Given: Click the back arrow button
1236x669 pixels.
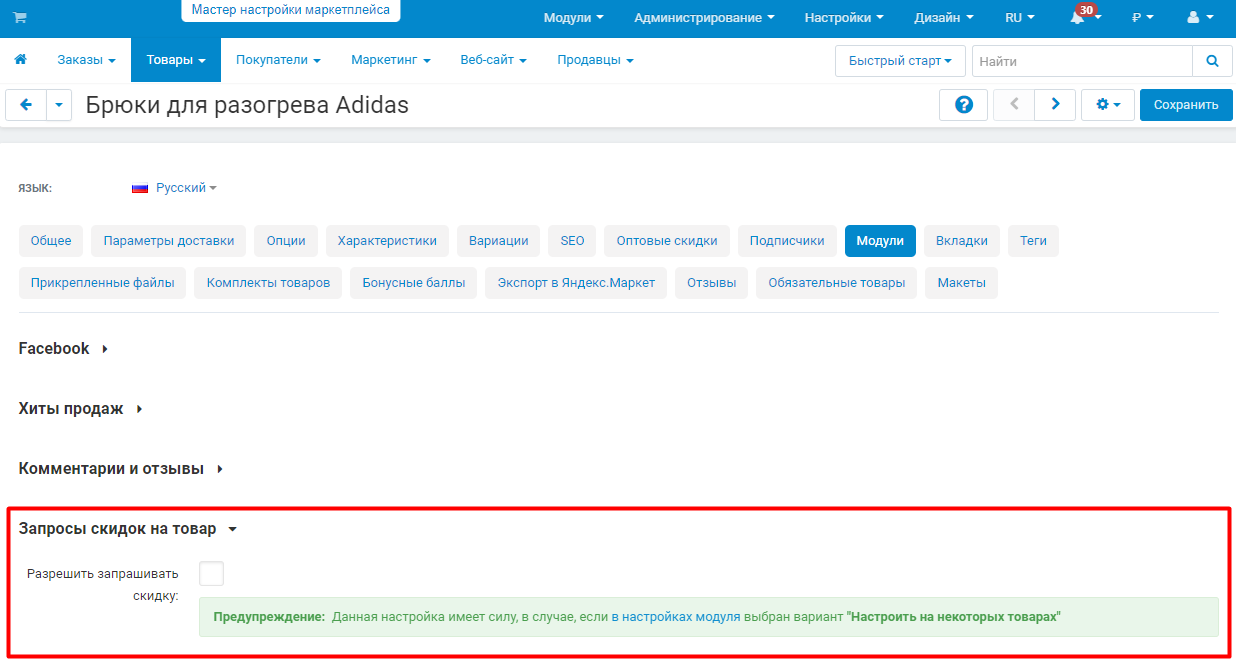Looking at the screenshot, I should (x=26, y=105).
